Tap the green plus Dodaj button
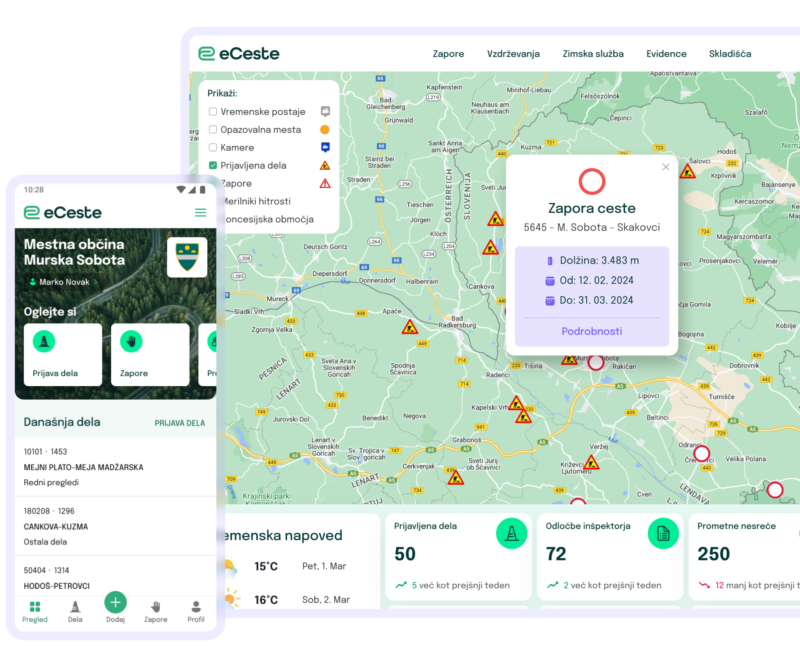This screenshot has width=800, height=667. [x=116, y=602]
